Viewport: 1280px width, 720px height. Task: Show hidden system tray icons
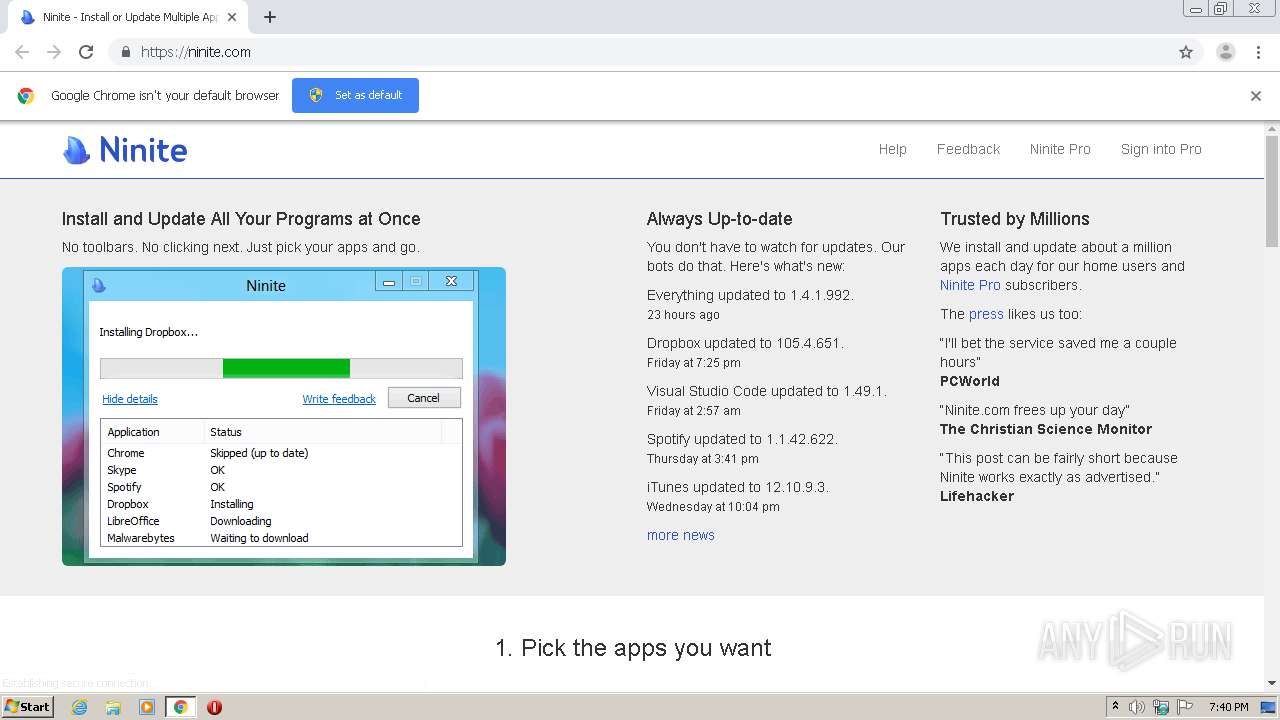point(1115,707)
